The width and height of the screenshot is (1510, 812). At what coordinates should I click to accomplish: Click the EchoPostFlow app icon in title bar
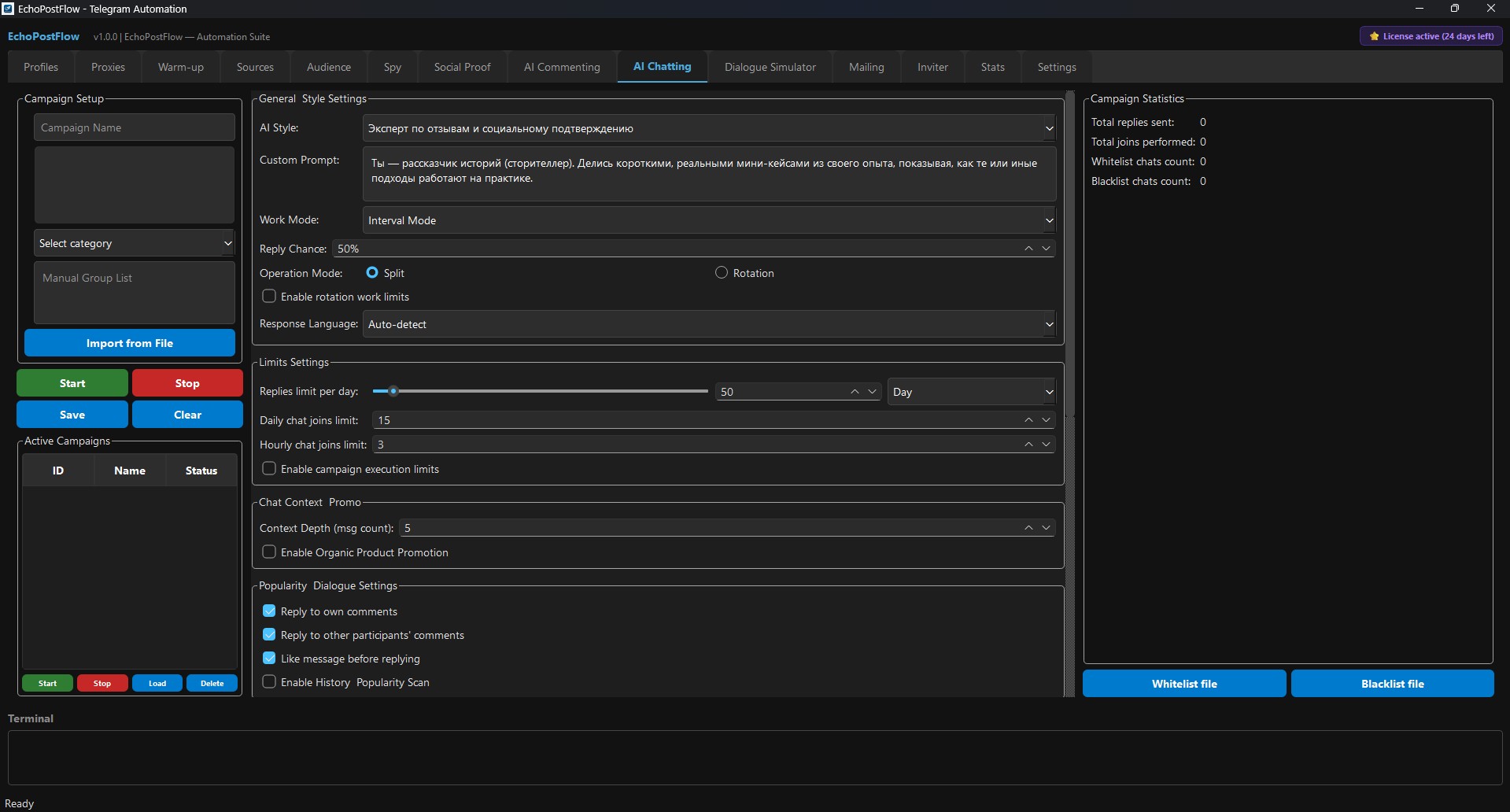[x=8, y=9]
